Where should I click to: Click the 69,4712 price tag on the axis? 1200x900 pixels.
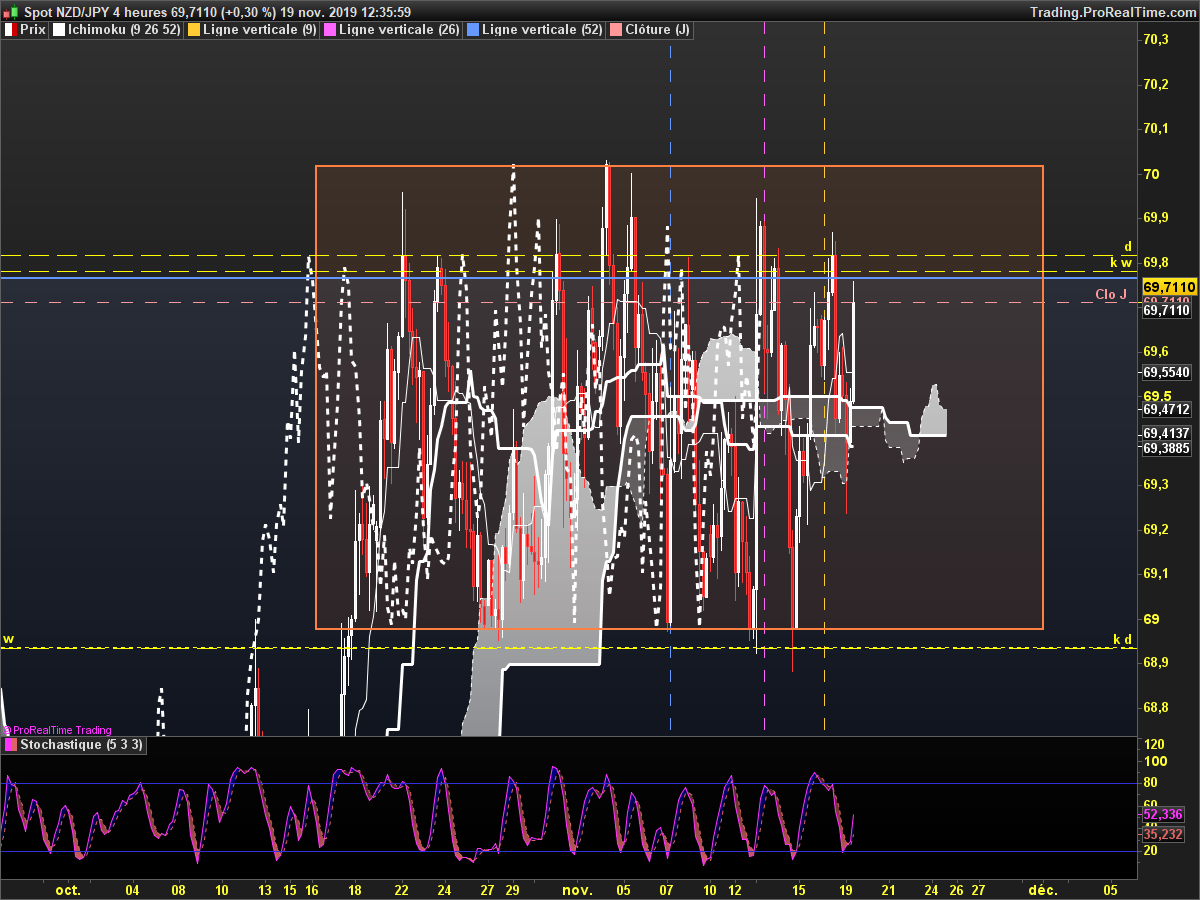coord(1167,409)
